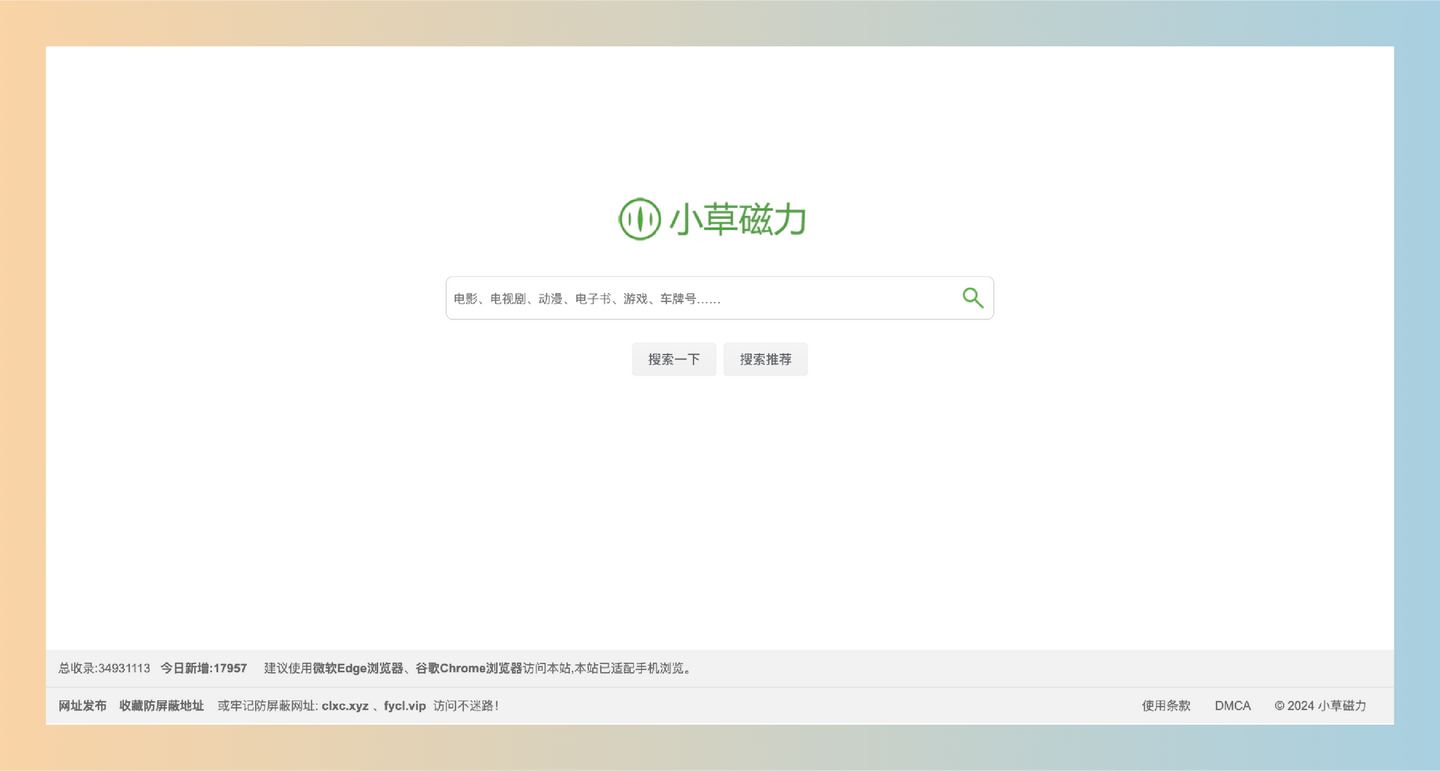Click the 搜索推荐 recommendations button

pyautogui.click(x=765, y=359)
